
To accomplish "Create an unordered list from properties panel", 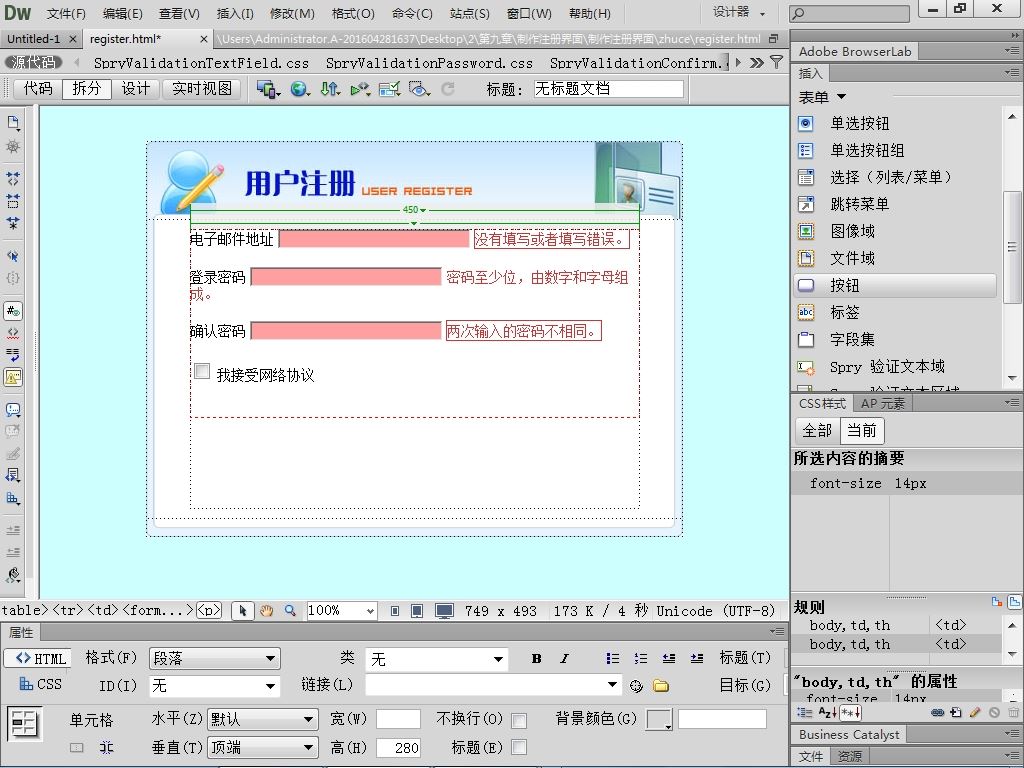I will point(612,659).
